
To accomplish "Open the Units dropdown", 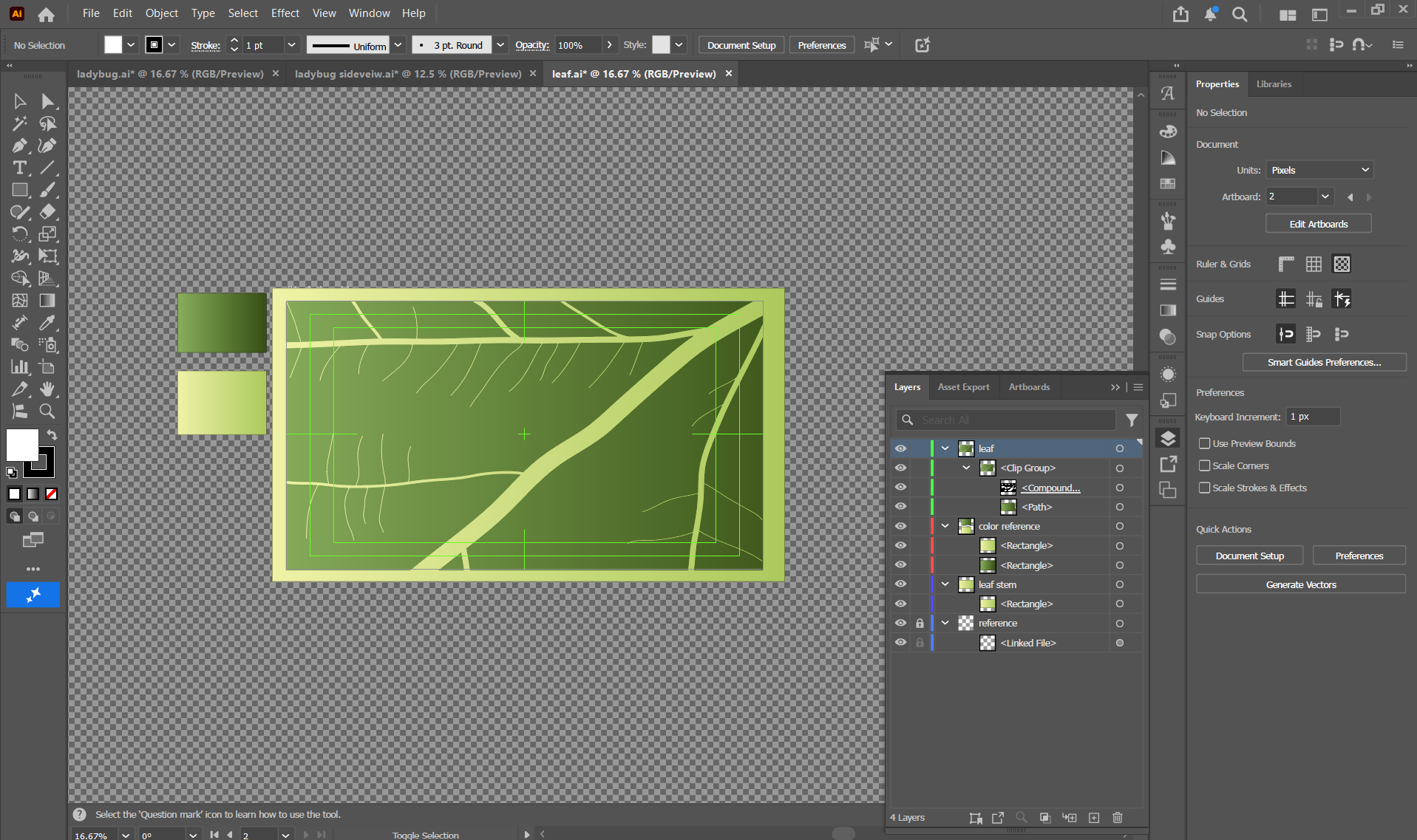I will coord(1319,170).
